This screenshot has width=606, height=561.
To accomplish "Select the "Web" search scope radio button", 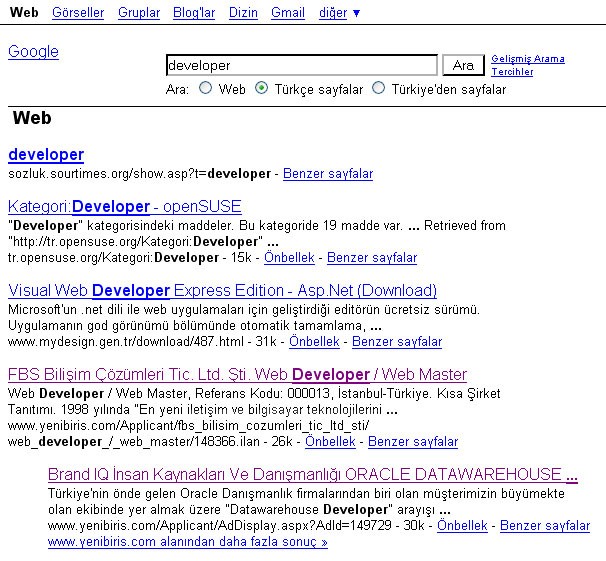I will [206, 88].
